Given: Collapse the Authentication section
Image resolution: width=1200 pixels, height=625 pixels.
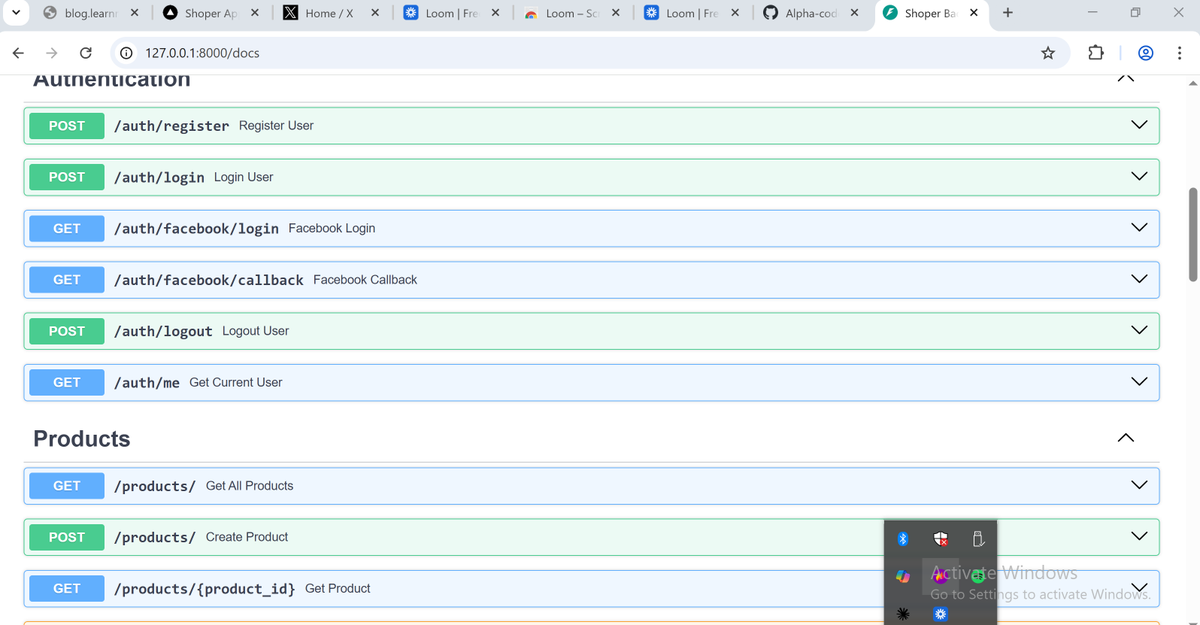Looking at the screenshot, I should click(x=1125, y=77).
